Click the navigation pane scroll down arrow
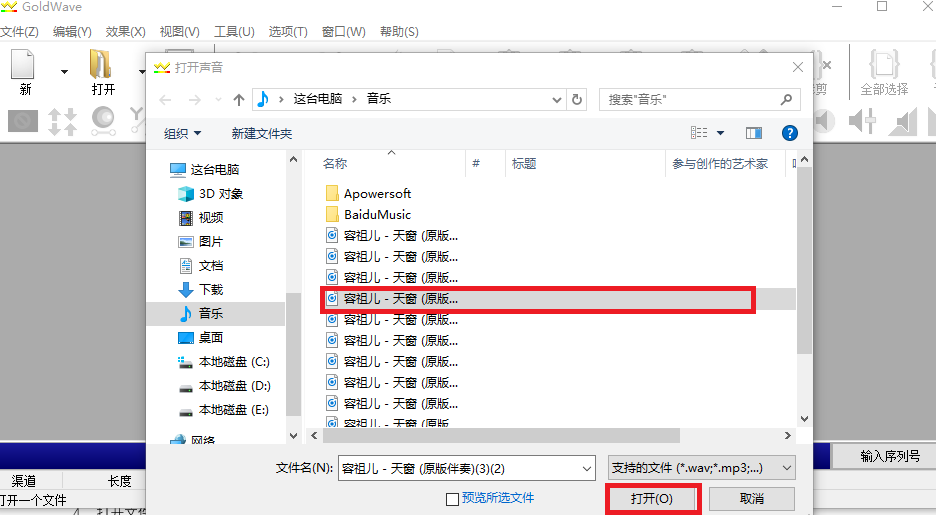This screenshot has width=936, height=515. point(293,436)
